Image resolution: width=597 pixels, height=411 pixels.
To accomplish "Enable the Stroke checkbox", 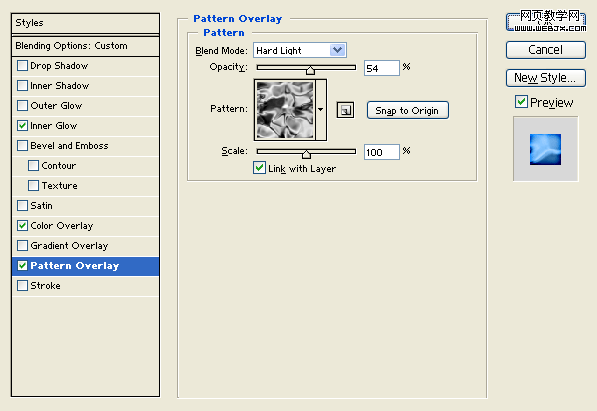I will [22, 285].
